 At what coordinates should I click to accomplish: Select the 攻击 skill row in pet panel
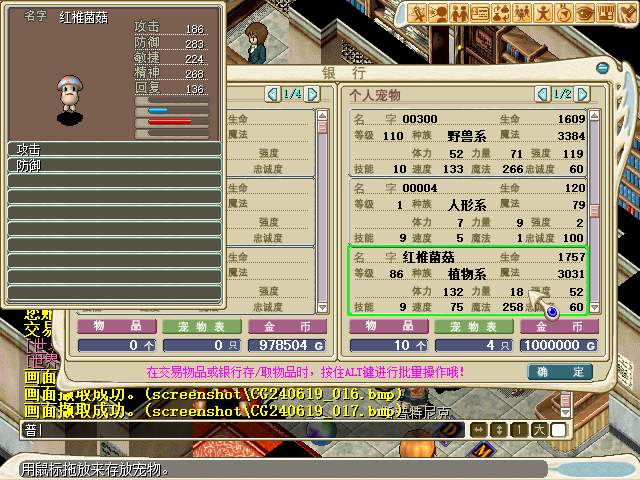click(115, 149)
